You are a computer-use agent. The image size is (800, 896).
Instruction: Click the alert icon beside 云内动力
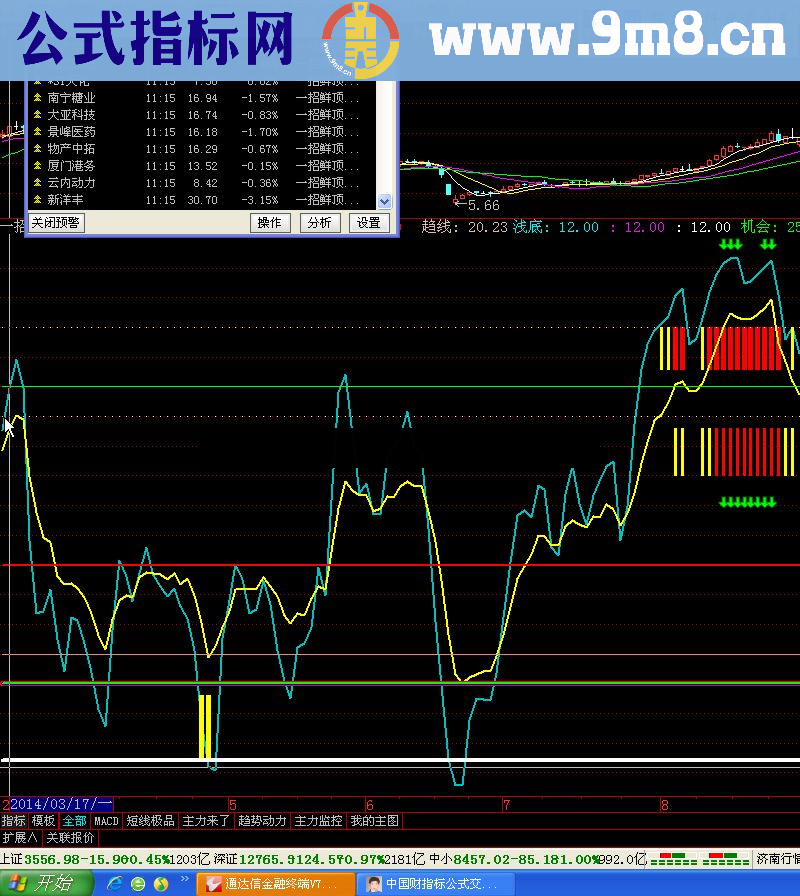click(38, 183)
